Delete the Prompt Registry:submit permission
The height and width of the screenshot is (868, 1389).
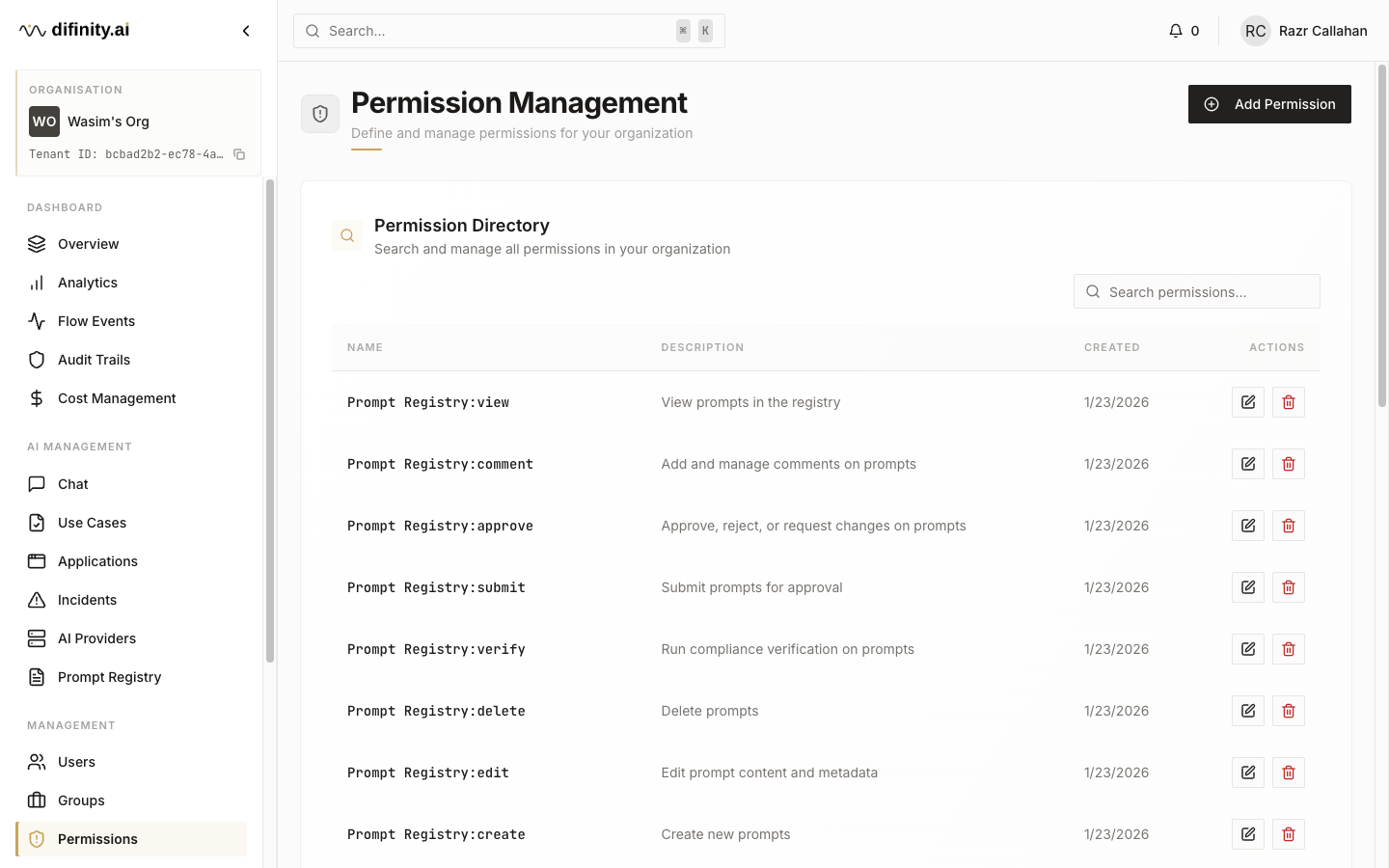[1289, 587]
